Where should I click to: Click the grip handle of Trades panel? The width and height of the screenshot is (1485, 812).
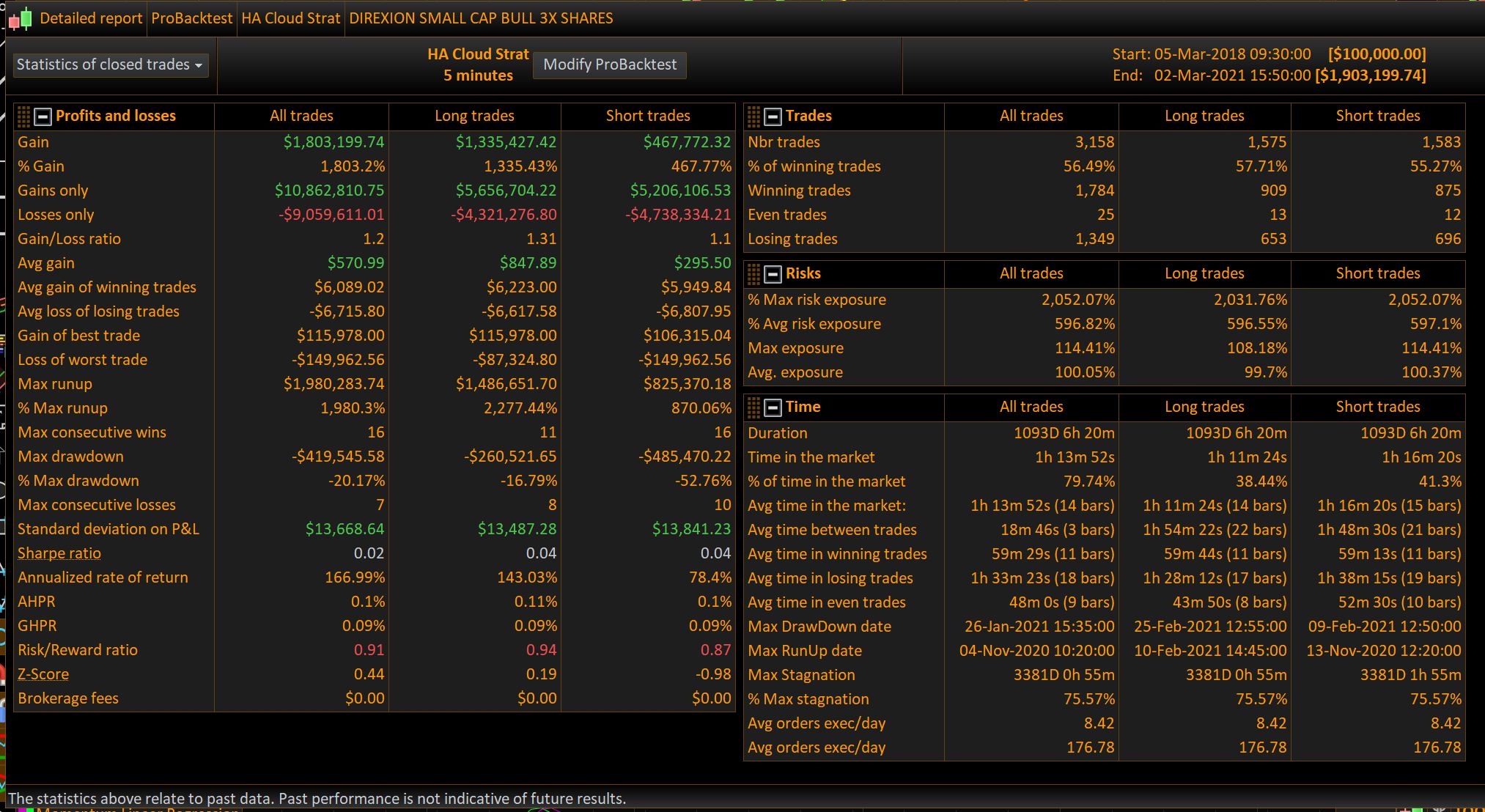[x=753, y=116]
